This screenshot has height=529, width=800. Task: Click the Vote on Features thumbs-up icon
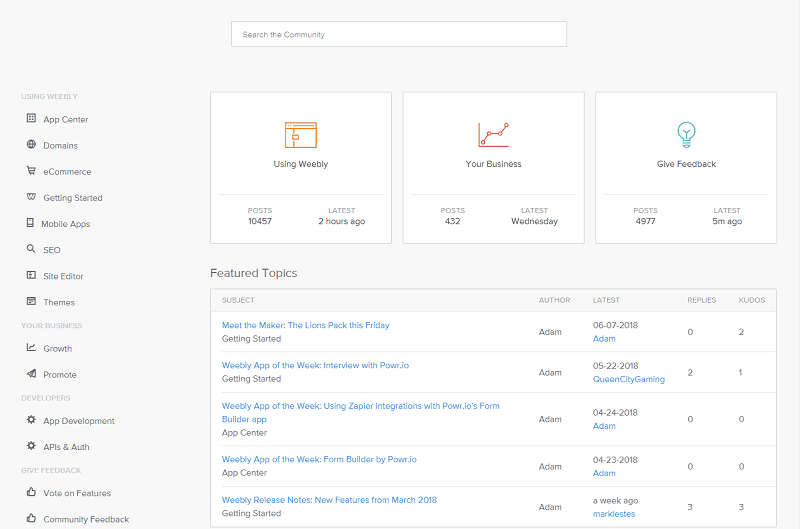click(31, 492)
